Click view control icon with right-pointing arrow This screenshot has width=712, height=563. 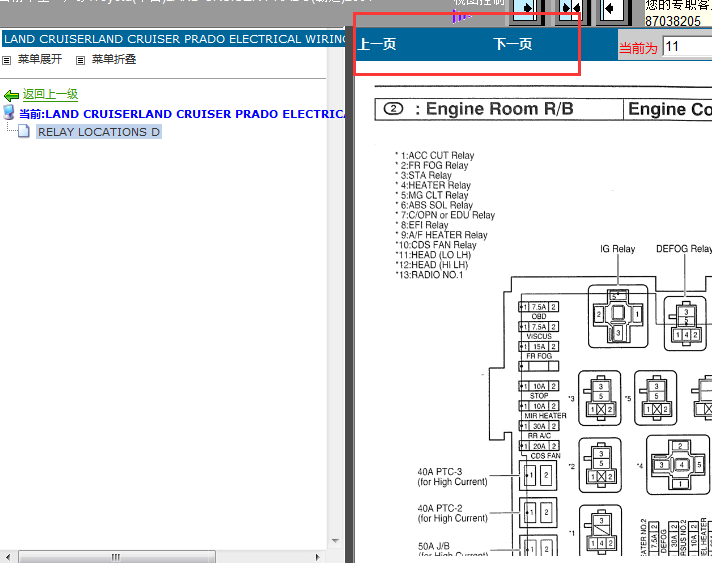tap(528, 9)
